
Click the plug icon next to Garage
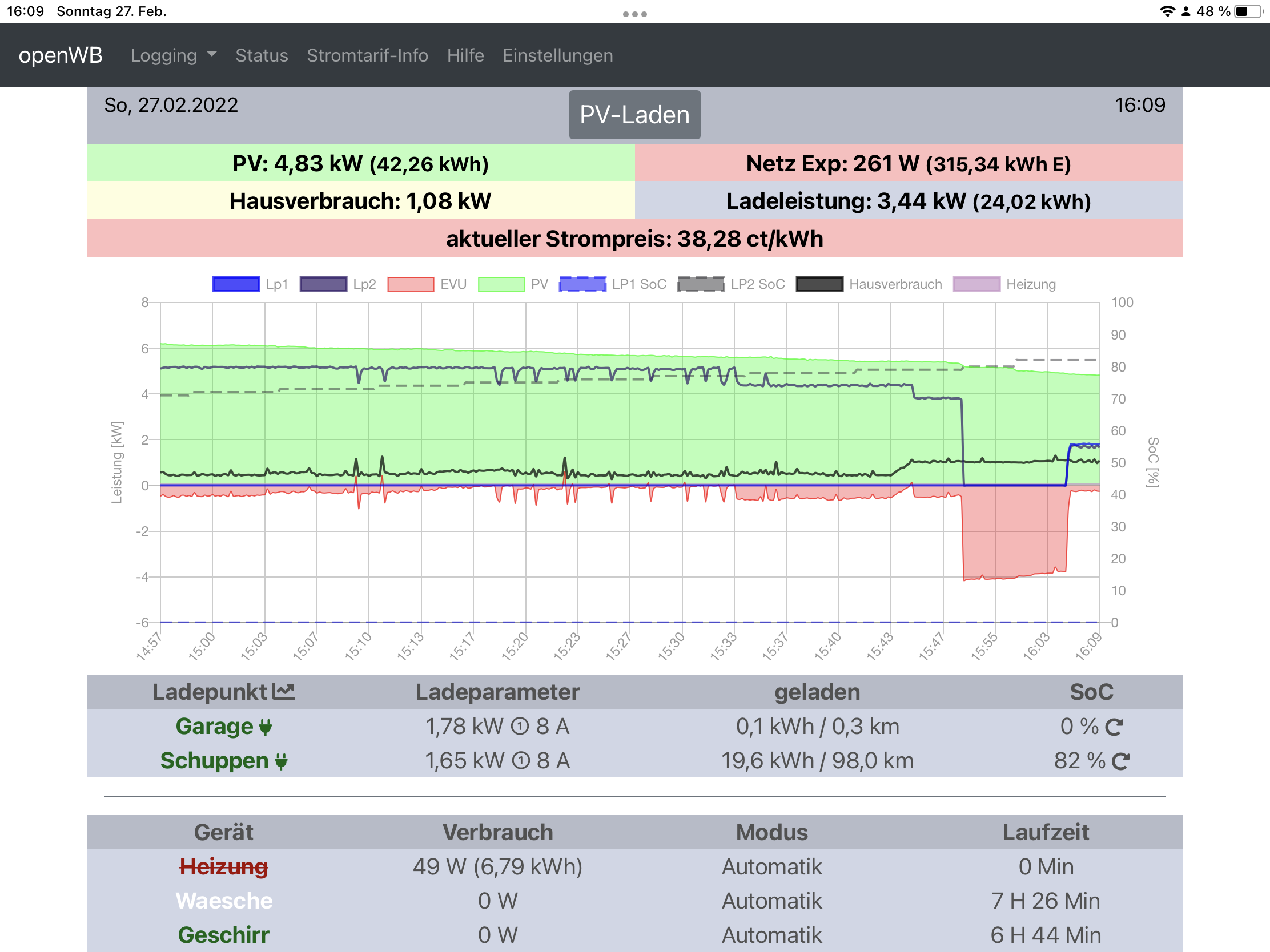(x=266, y=727)
